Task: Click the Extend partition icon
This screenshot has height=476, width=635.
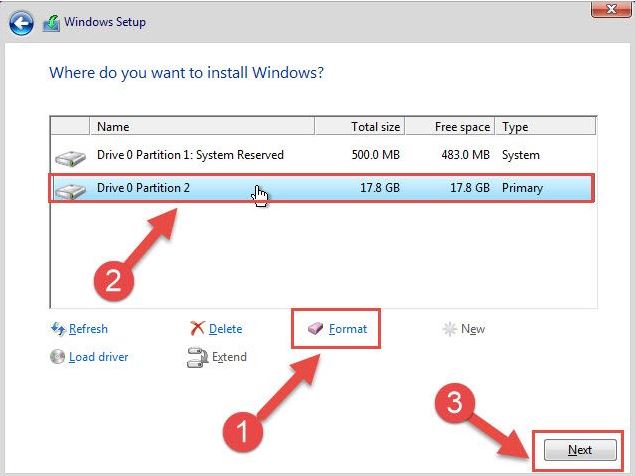Action: (x=197, y=357)
